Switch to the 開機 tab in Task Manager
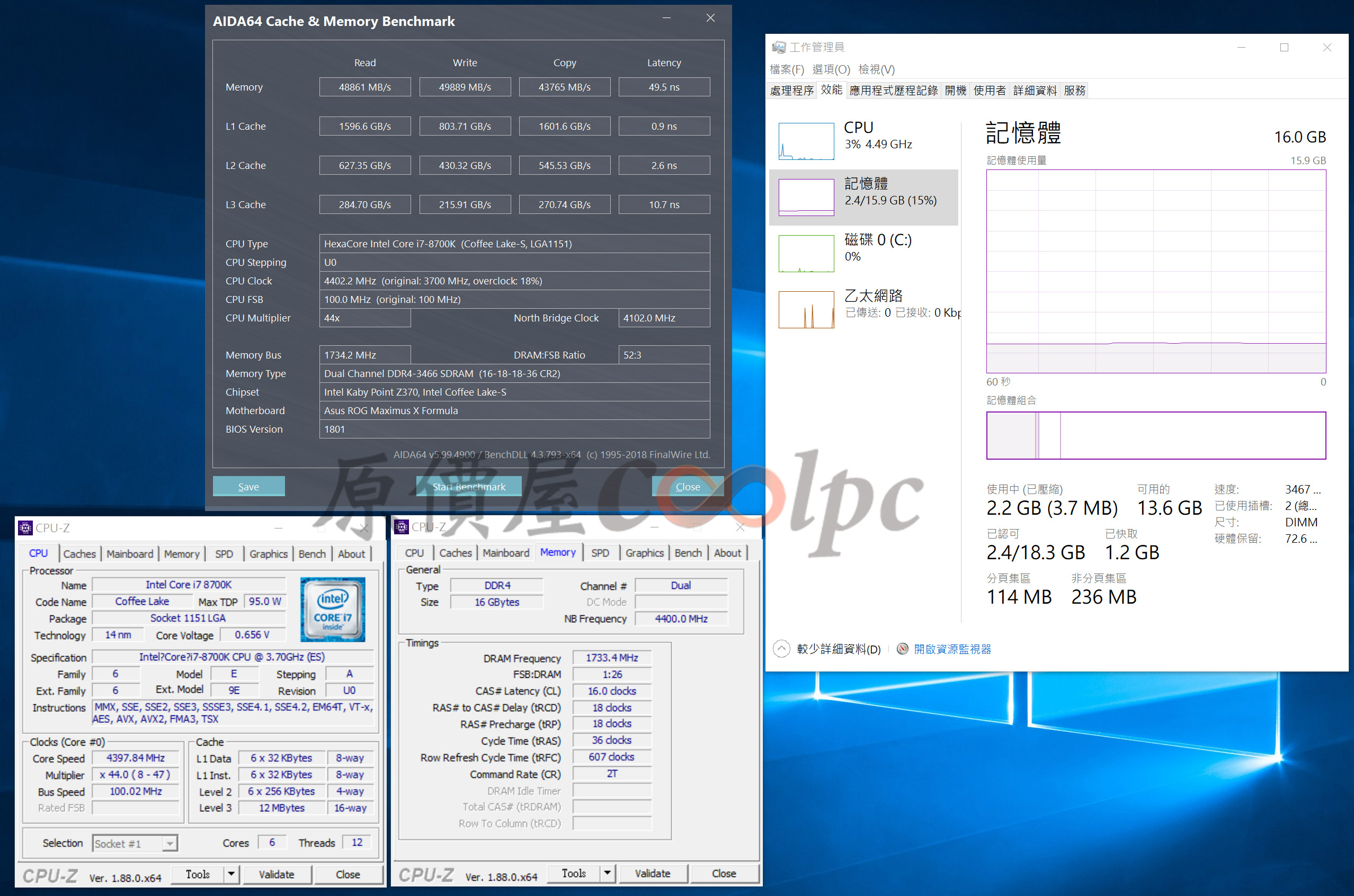This screenshot has height=896, width=1354. click(956, 90)
